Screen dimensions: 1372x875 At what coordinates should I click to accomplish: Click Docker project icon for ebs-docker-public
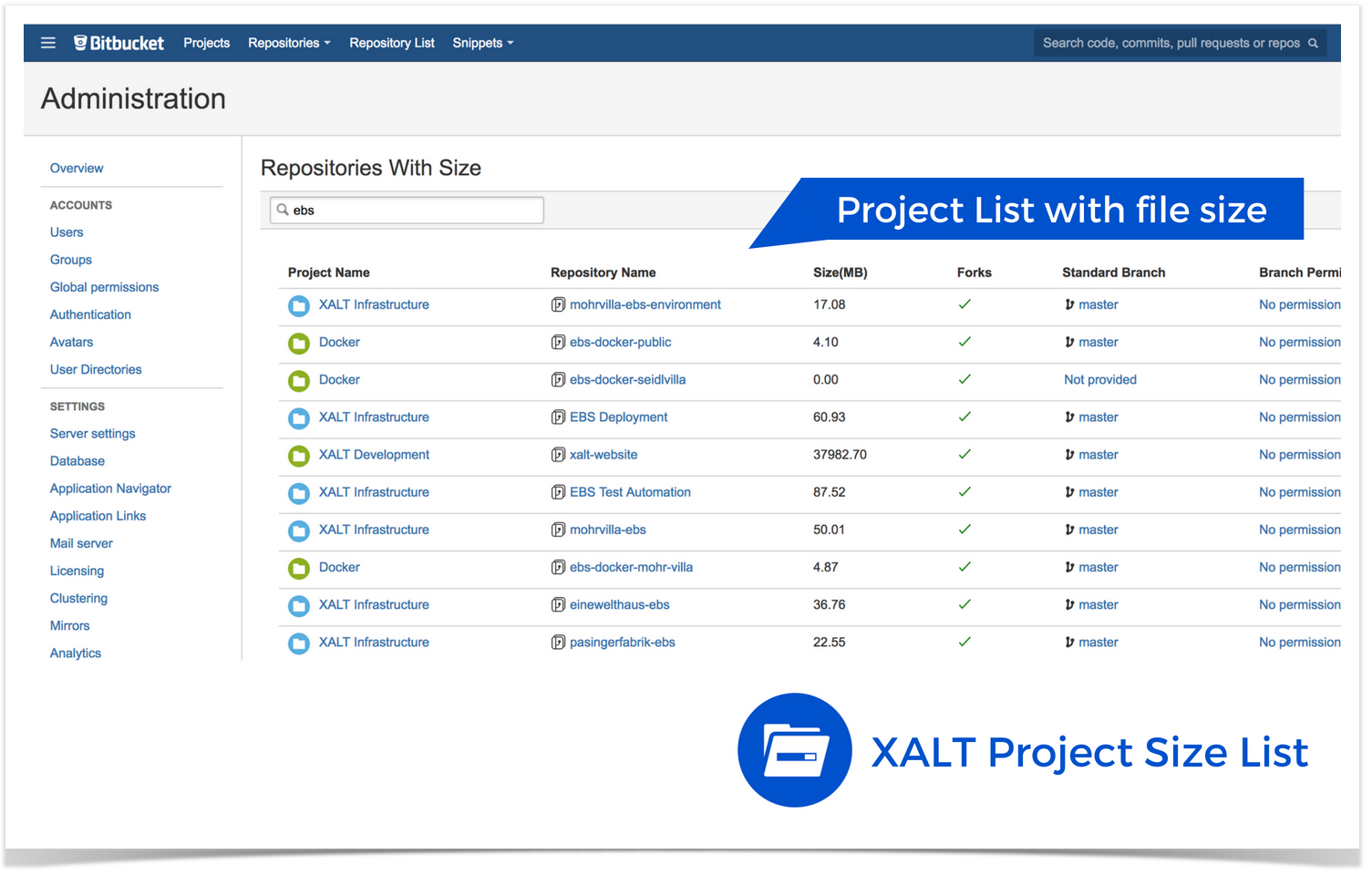click(x=299, y=343)
